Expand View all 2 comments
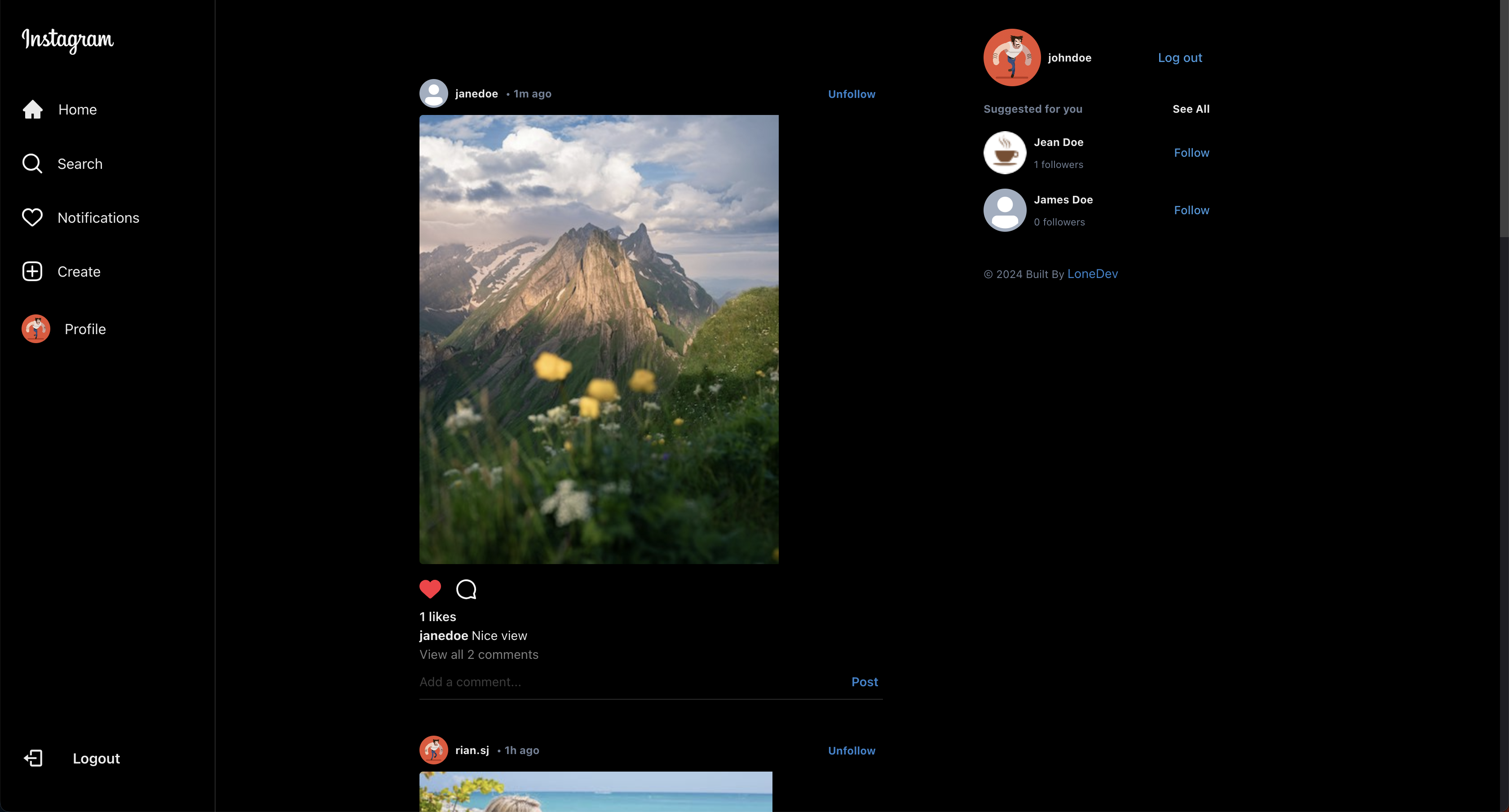The image size is (1509, 812). [x=479, y=654]
